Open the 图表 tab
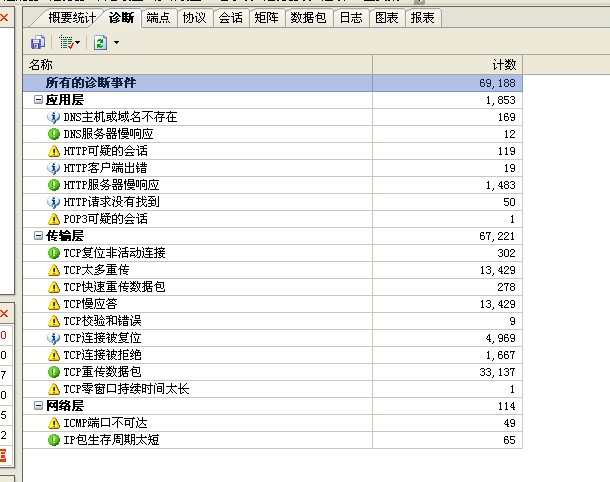The width and height of the screenshot is (610, 482). (x=387, y=18)
